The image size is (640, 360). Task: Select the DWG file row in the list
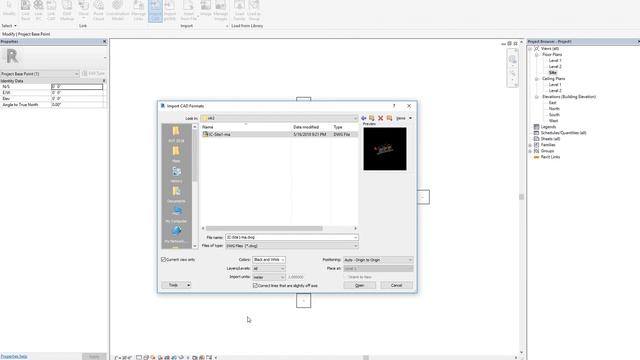(279, 134)
